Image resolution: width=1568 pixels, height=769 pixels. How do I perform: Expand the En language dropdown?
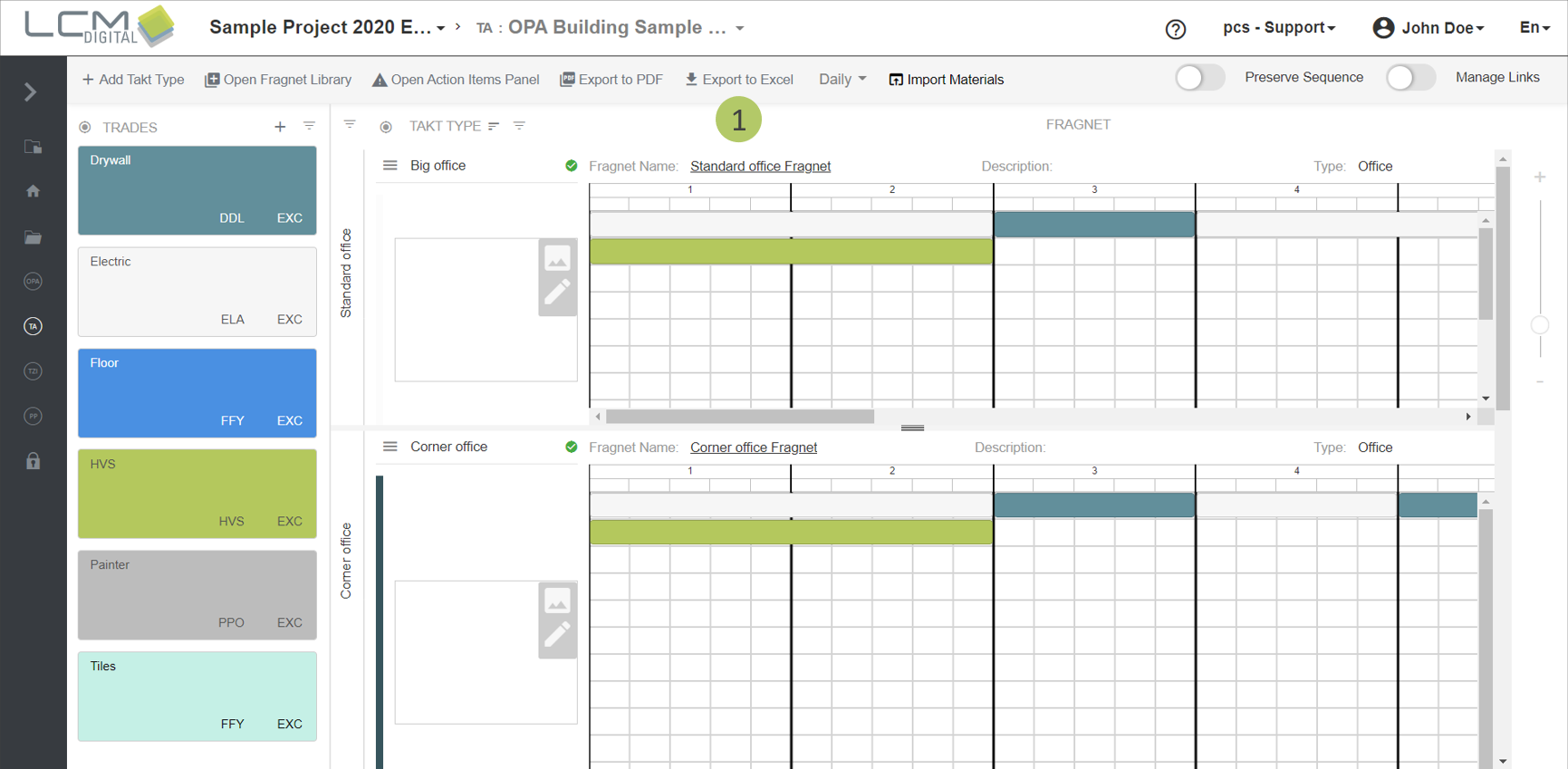pyautogui.click(x=1534, y=28)
